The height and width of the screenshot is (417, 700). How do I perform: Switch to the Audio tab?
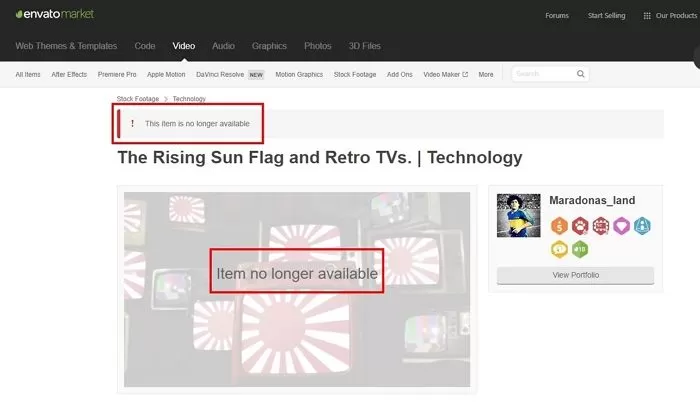[x=223, y=46]
